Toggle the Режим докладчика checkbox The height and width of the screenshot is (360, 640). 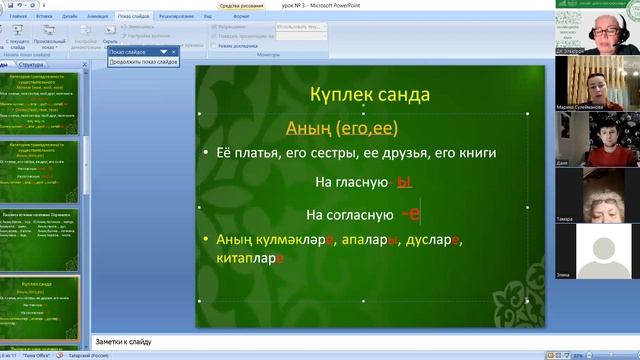213,46
